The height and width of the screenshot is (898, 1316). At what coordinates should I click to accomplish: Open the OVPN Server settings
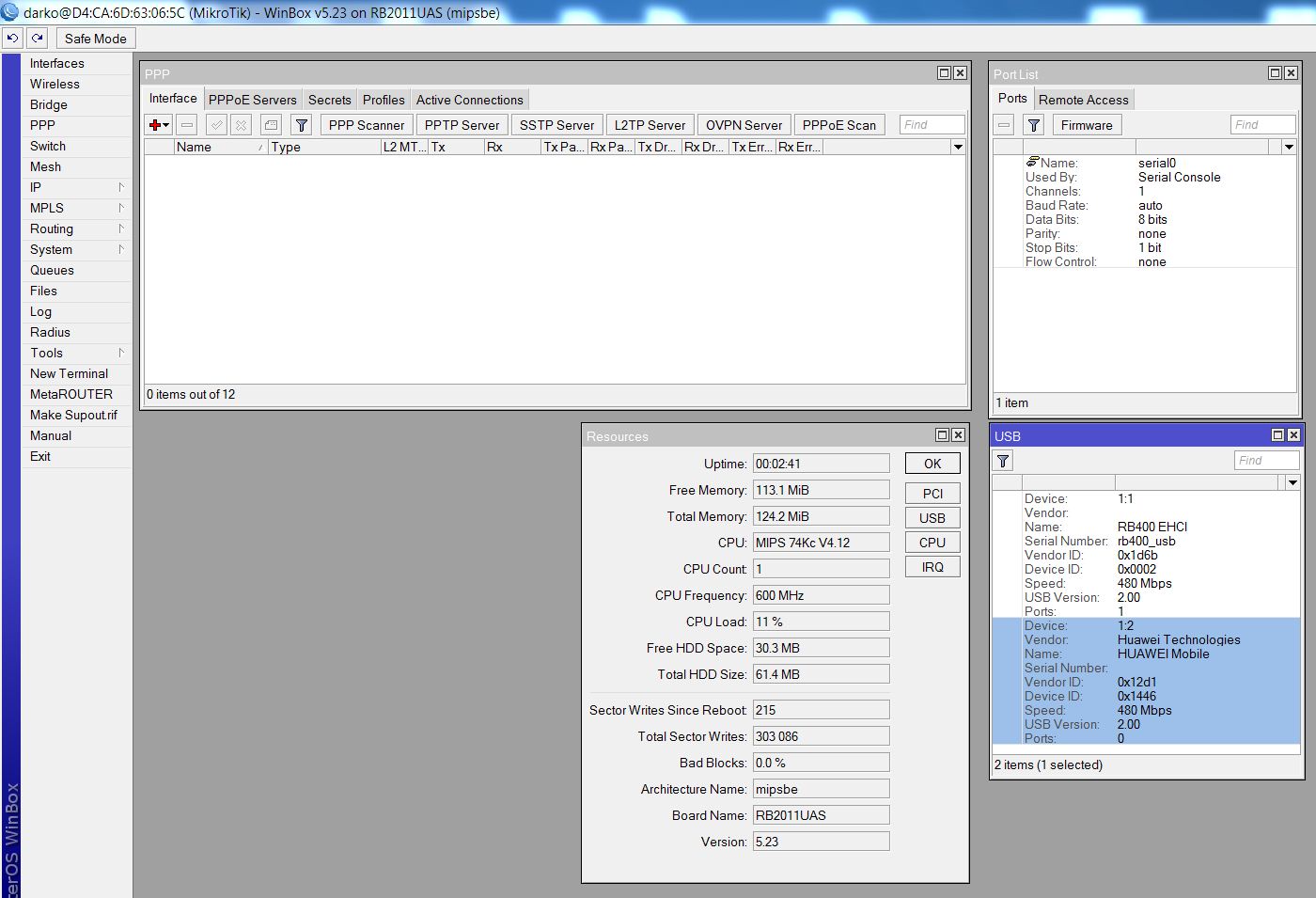[x=744, y=125]
